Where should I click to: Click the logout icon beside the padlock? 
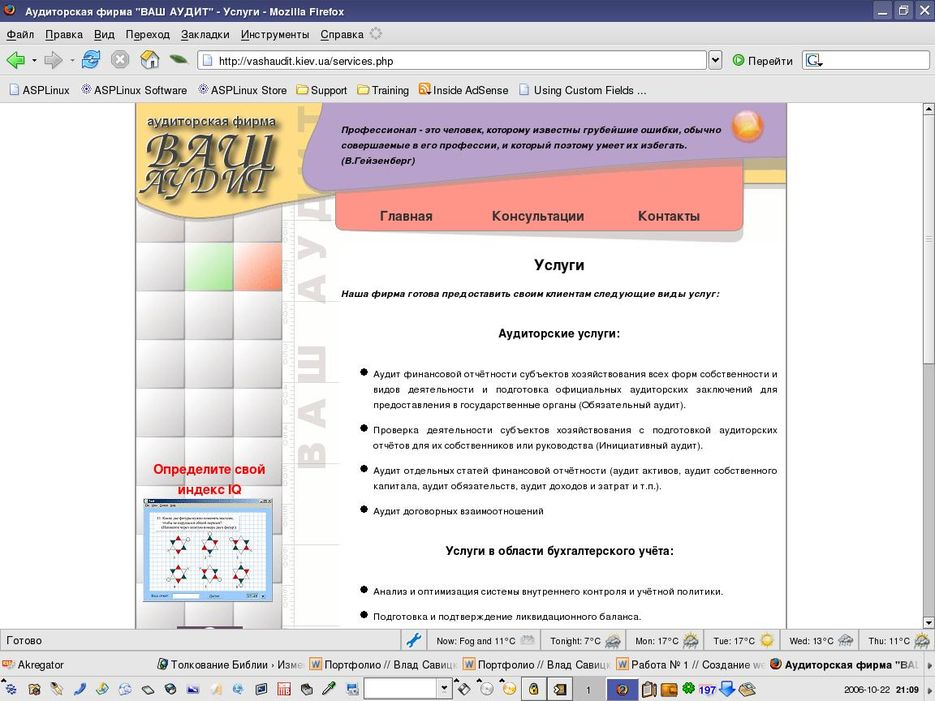coord(560,689)
